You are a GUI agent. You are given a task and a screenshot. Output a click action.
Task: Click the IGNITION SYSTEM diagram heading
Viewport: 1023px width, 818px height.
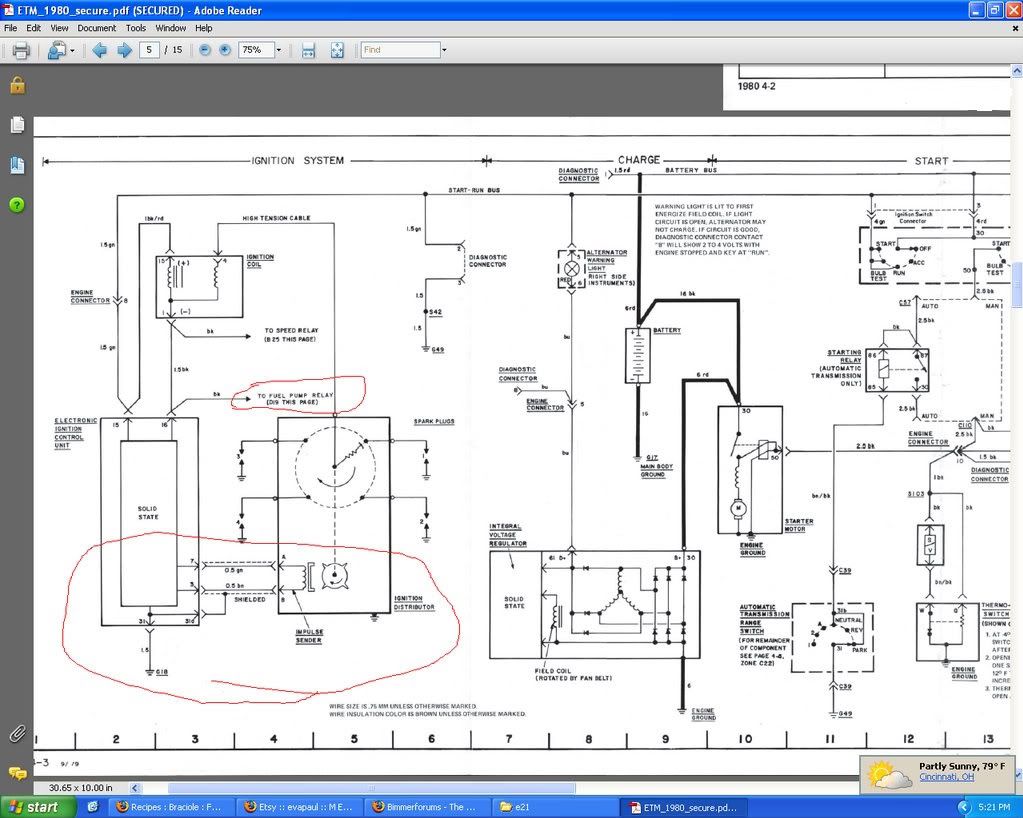(298, 160)
